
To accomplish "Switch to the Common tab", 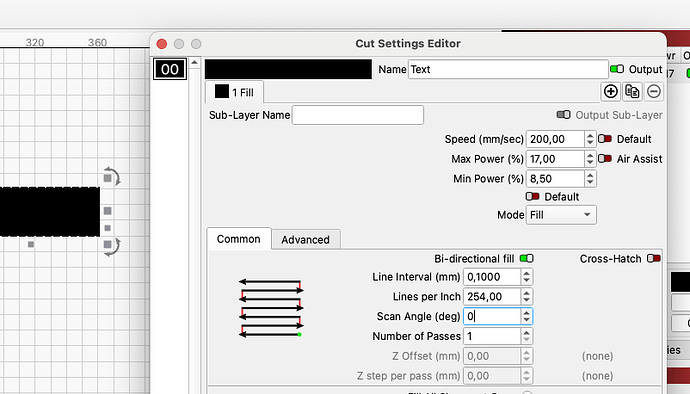I will pyautogui.click(x=239, y=239).
